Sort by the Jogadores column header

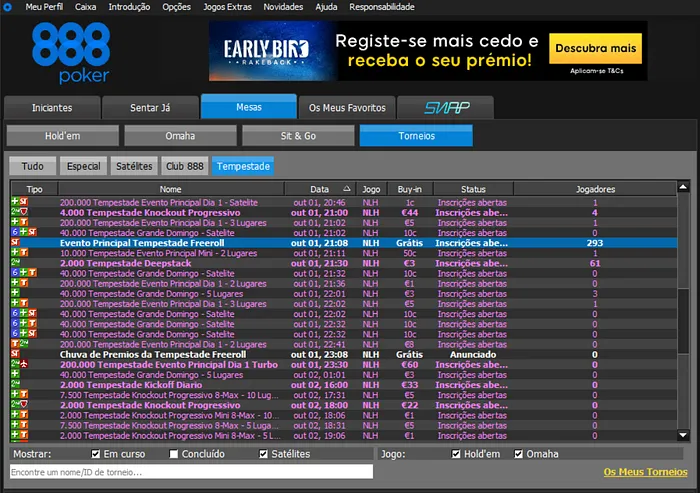595,189
